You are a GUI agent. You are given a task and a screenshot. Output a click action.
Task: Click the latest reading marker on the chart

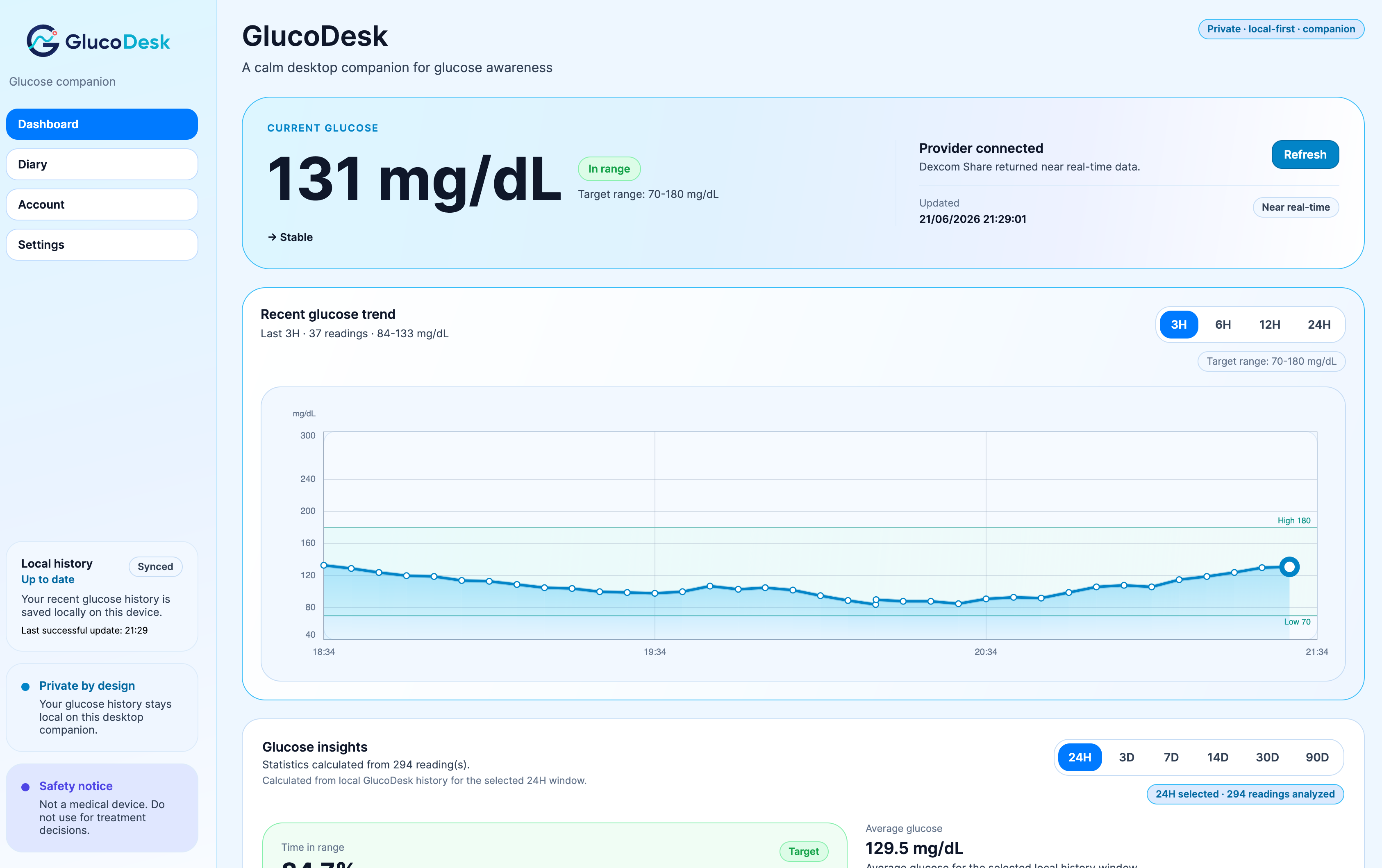(x=1289, y=567)
